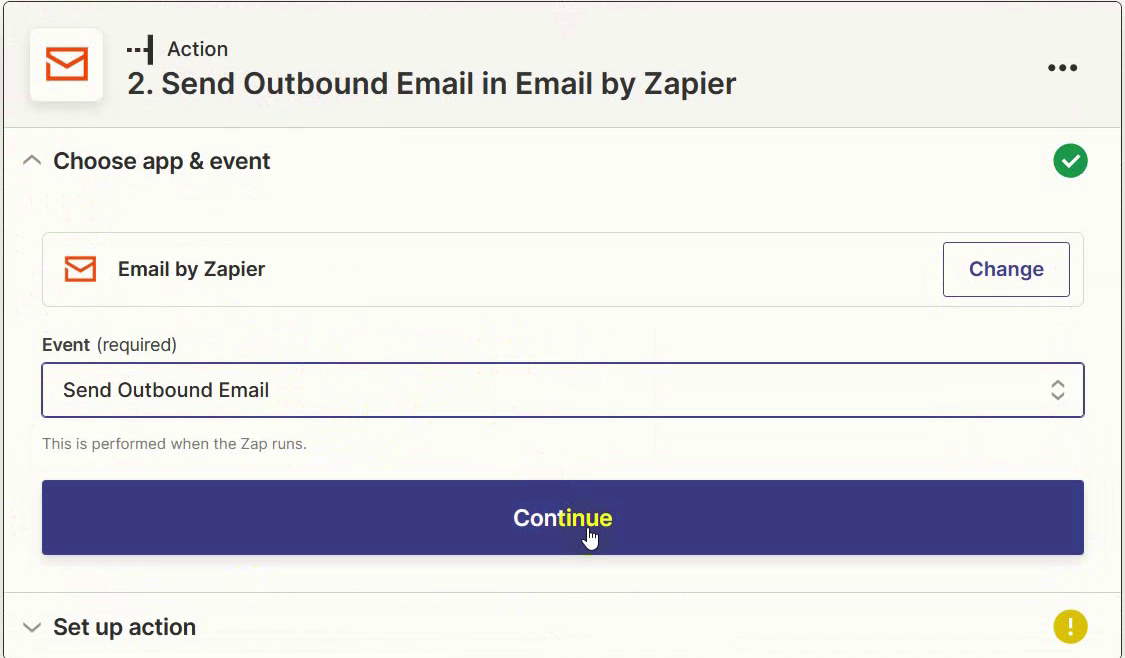The image size is (1125, 658).
Task: Click the Choose app & event section title
Action: tap(162, 161)
